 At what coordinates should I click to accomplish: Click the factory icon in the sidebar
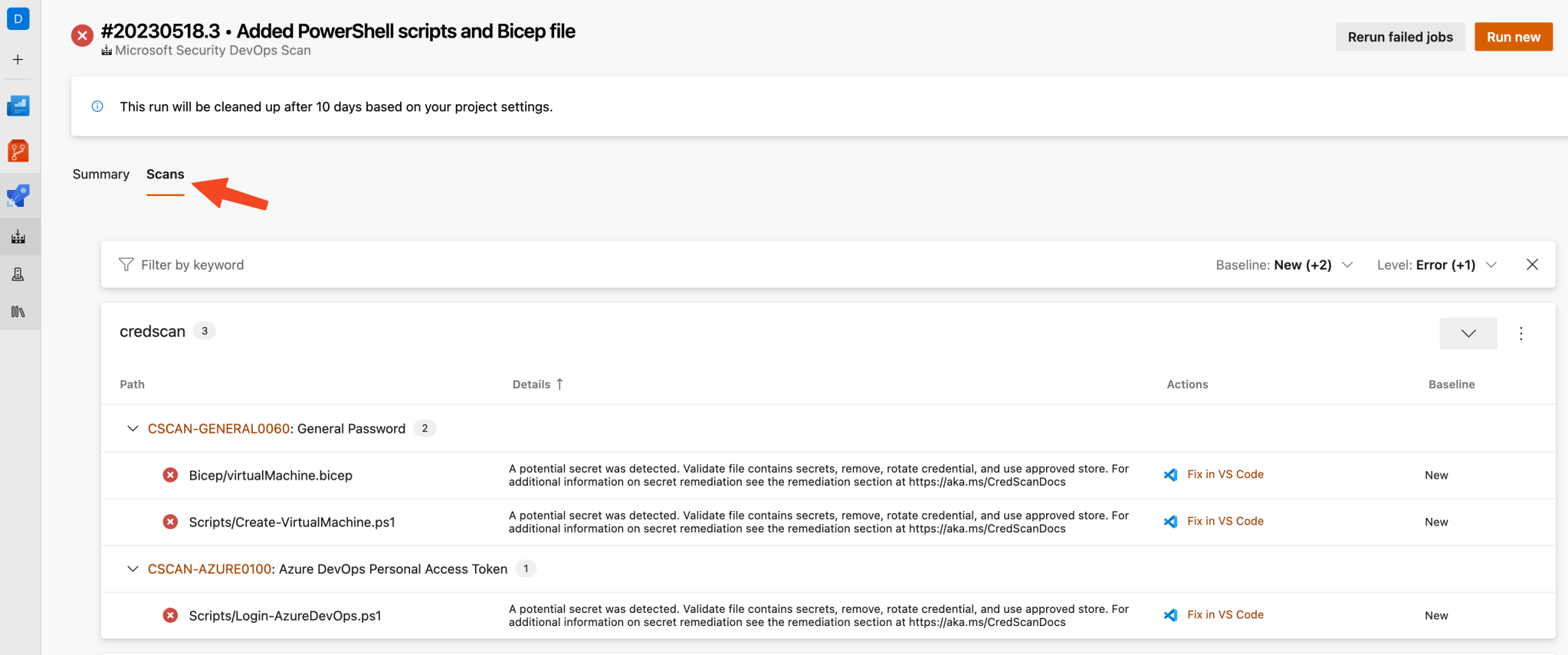point(18,237)
